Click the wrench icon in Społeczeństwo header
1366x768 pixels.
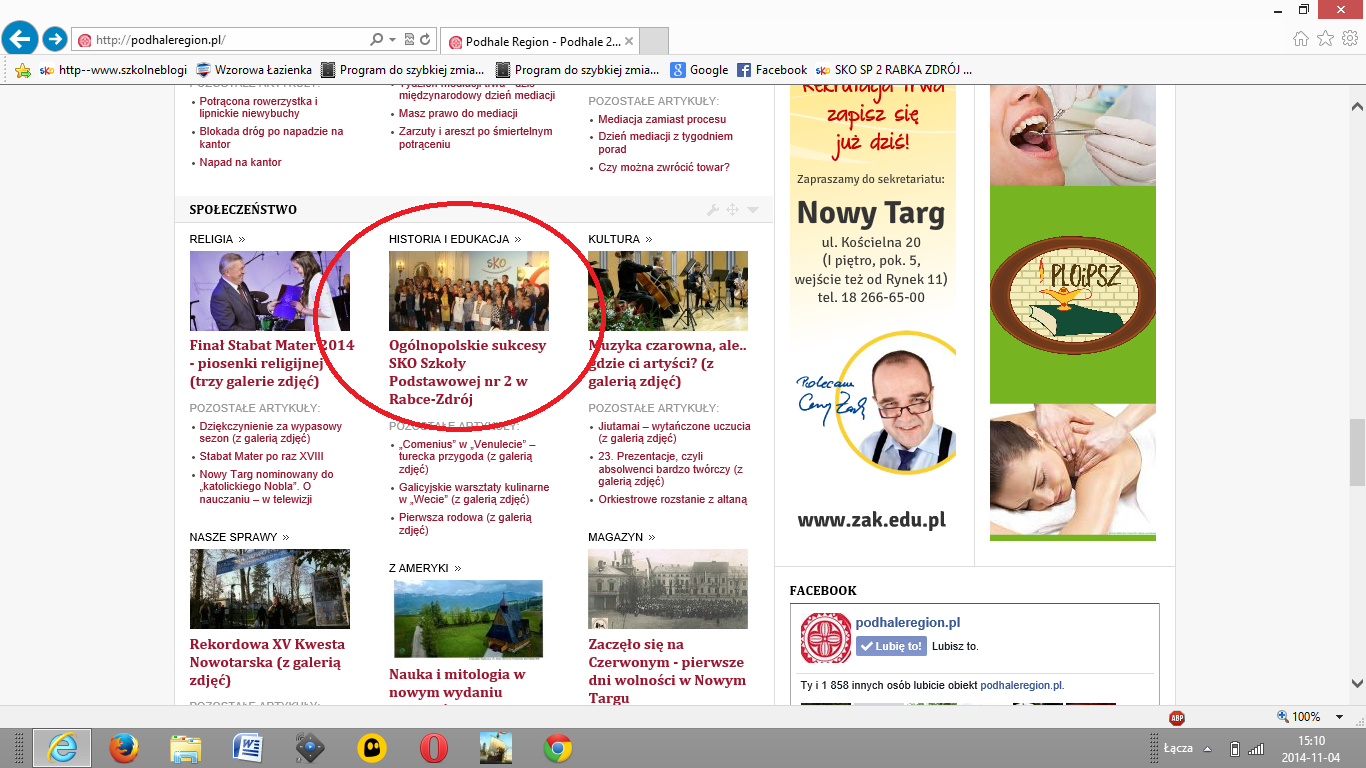713,210
